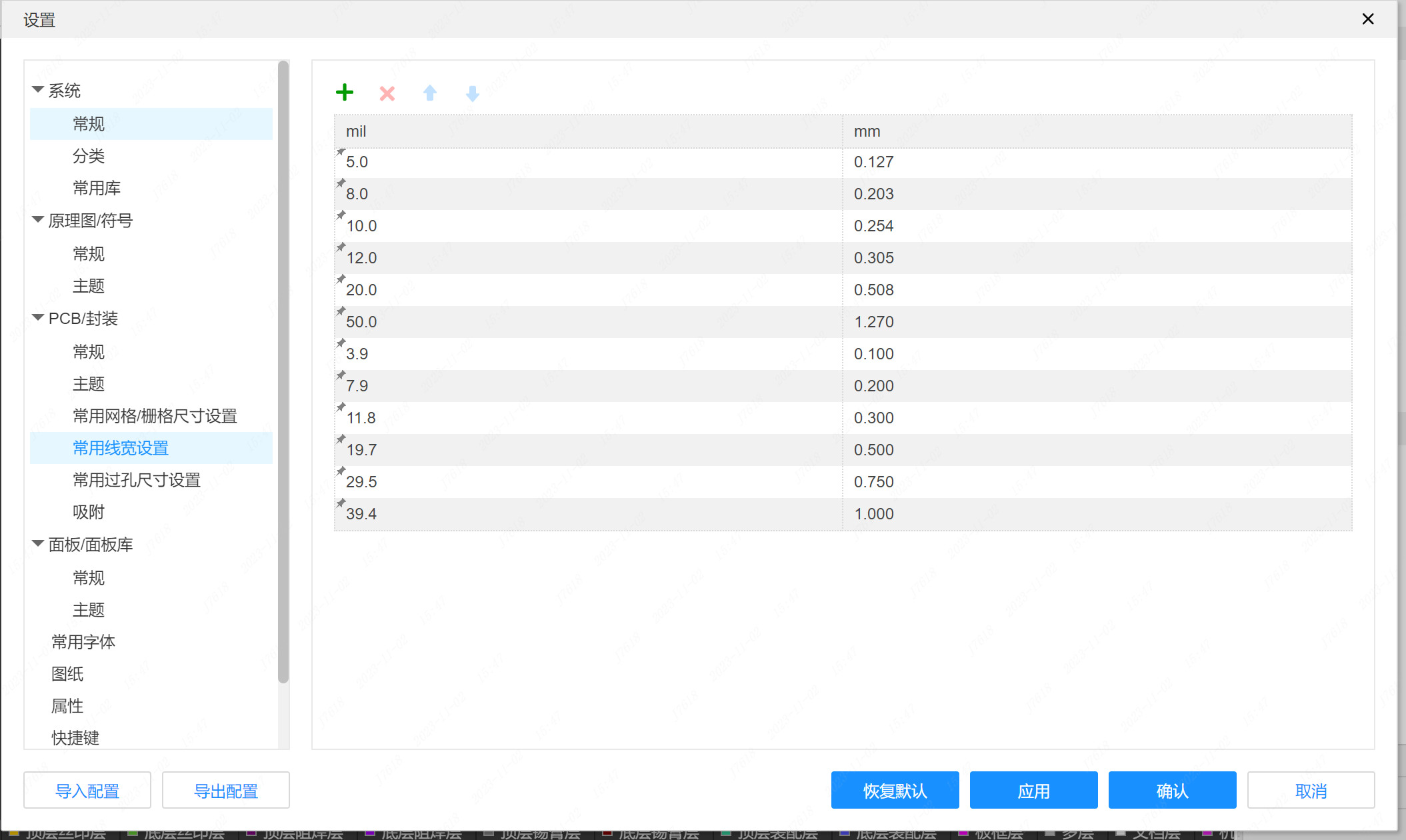The width and height of the screenshot is (1406, 840).
Task: Collapse the 面板/面板库 tree section
Action: 38,543
